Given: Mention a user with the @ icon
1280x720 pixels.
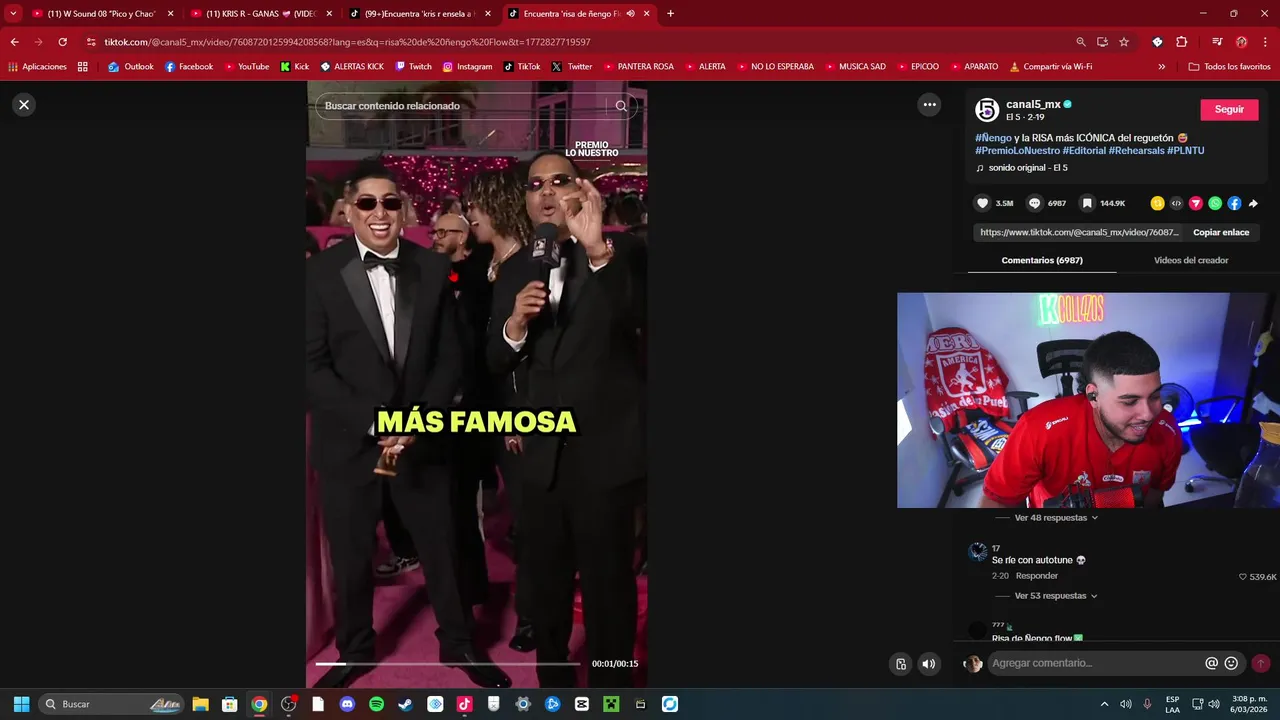Looking at the screenshot, I should click(1212, 663).
